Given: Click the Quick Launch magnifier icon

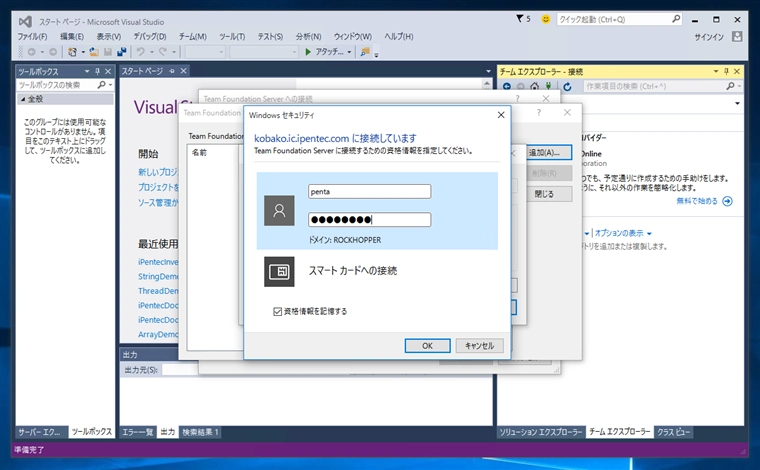Looking at the screenshot, I should 676,19.
